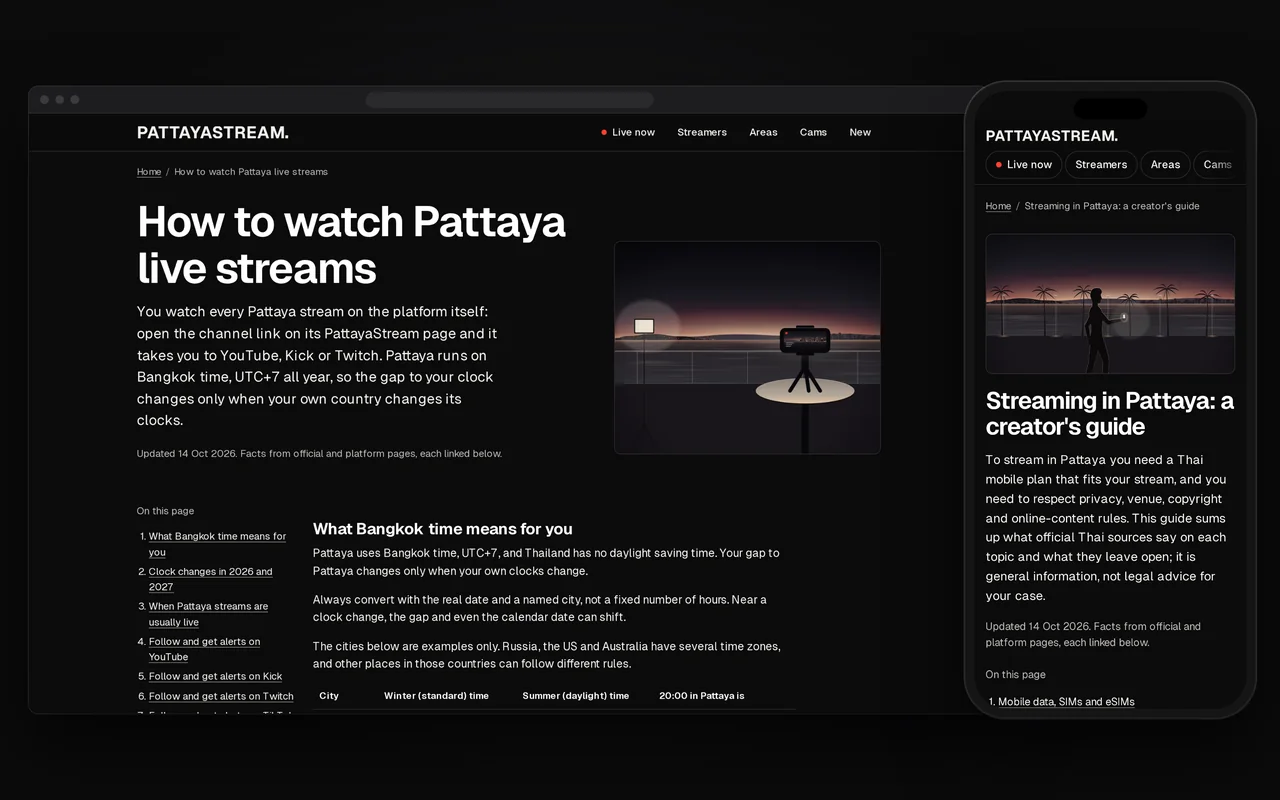Open the phone tripod hero illustration
This screenshot has width=1280, height=800.
pos(747,347)
